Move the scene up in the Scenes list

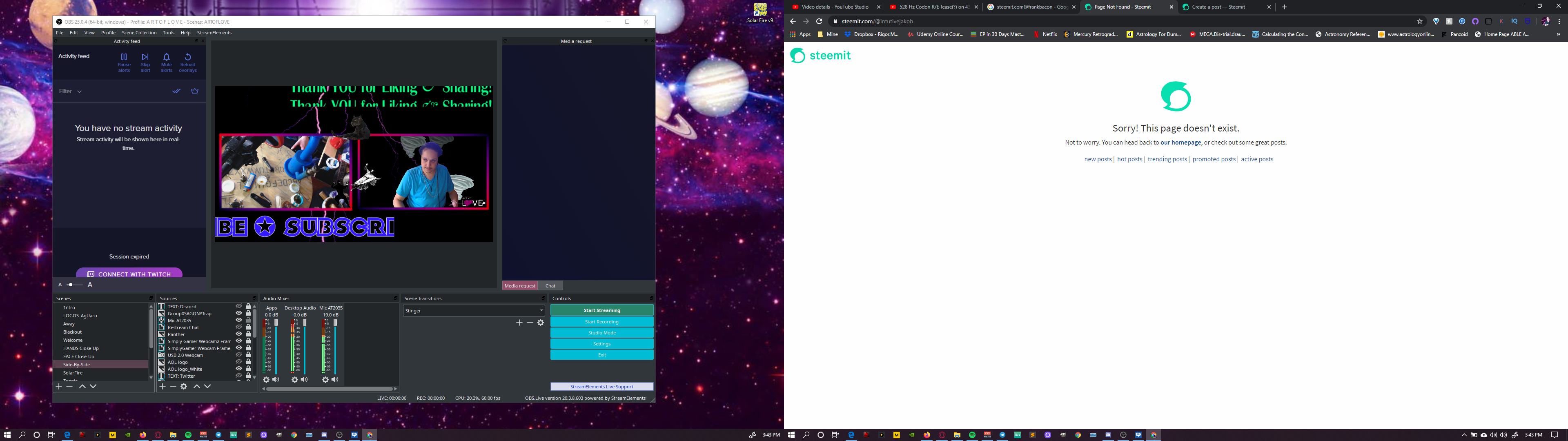(x=82, y=386)
